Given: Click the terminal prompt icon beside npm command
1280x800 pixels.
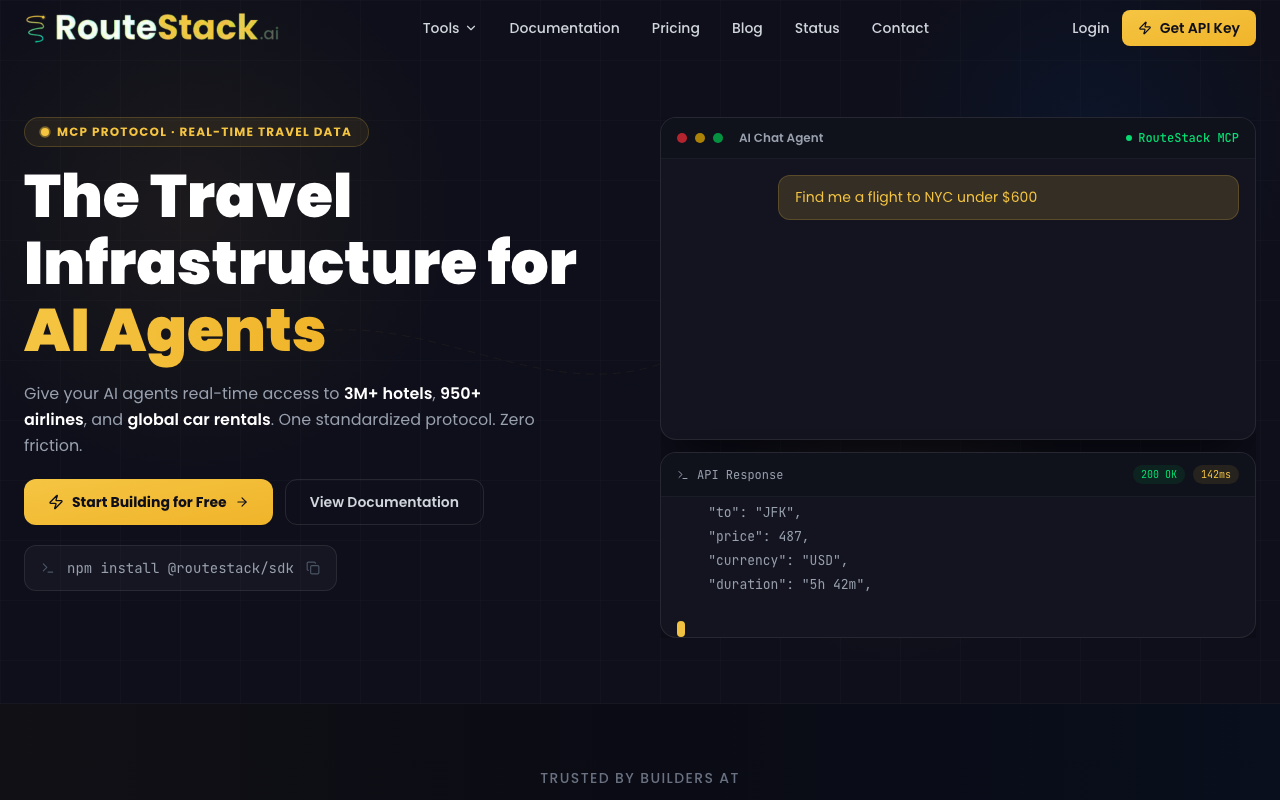Looking at the screenshot, I should [47, 568].
